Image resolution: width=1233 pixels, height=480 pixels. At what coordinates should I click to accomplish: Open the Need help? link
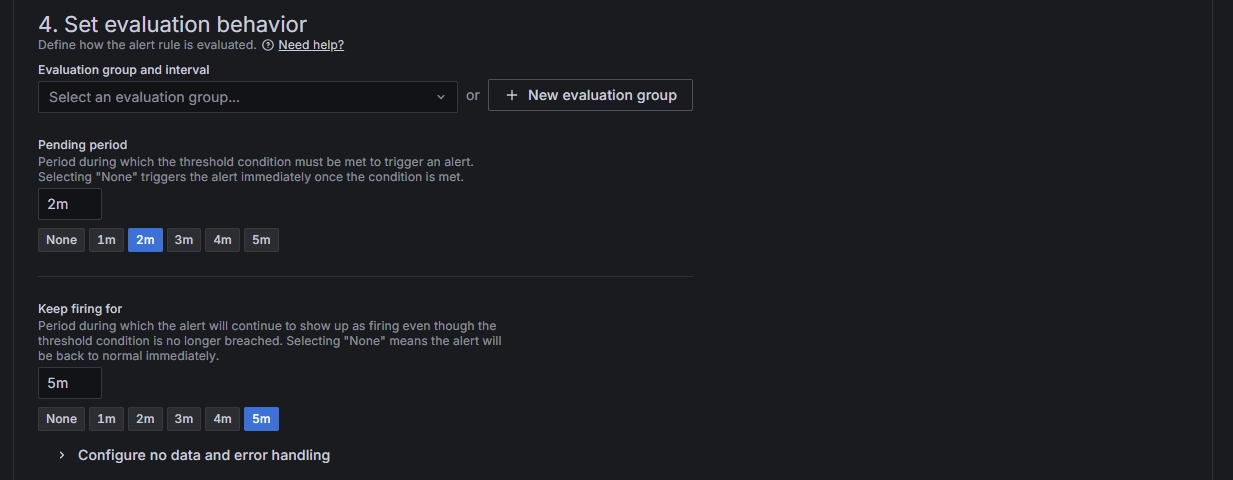click(x=311, y=45)
